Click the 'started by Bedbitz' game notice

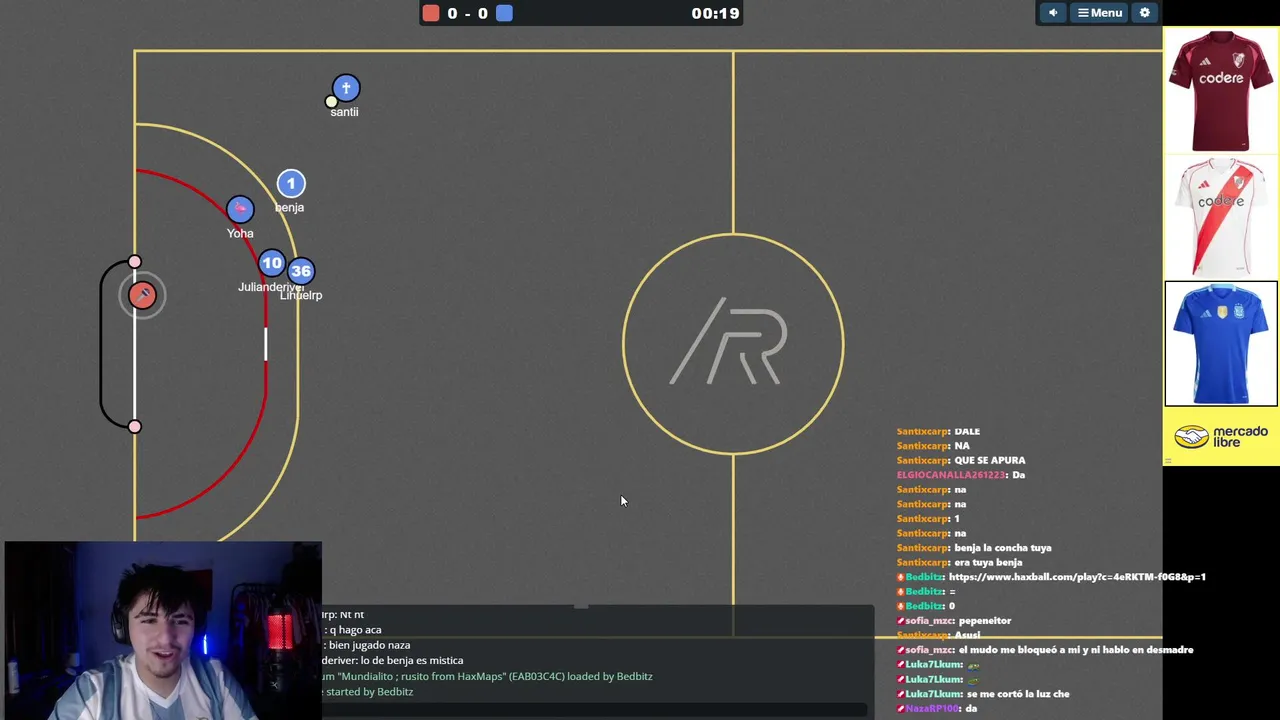click(x=368, y=692)
